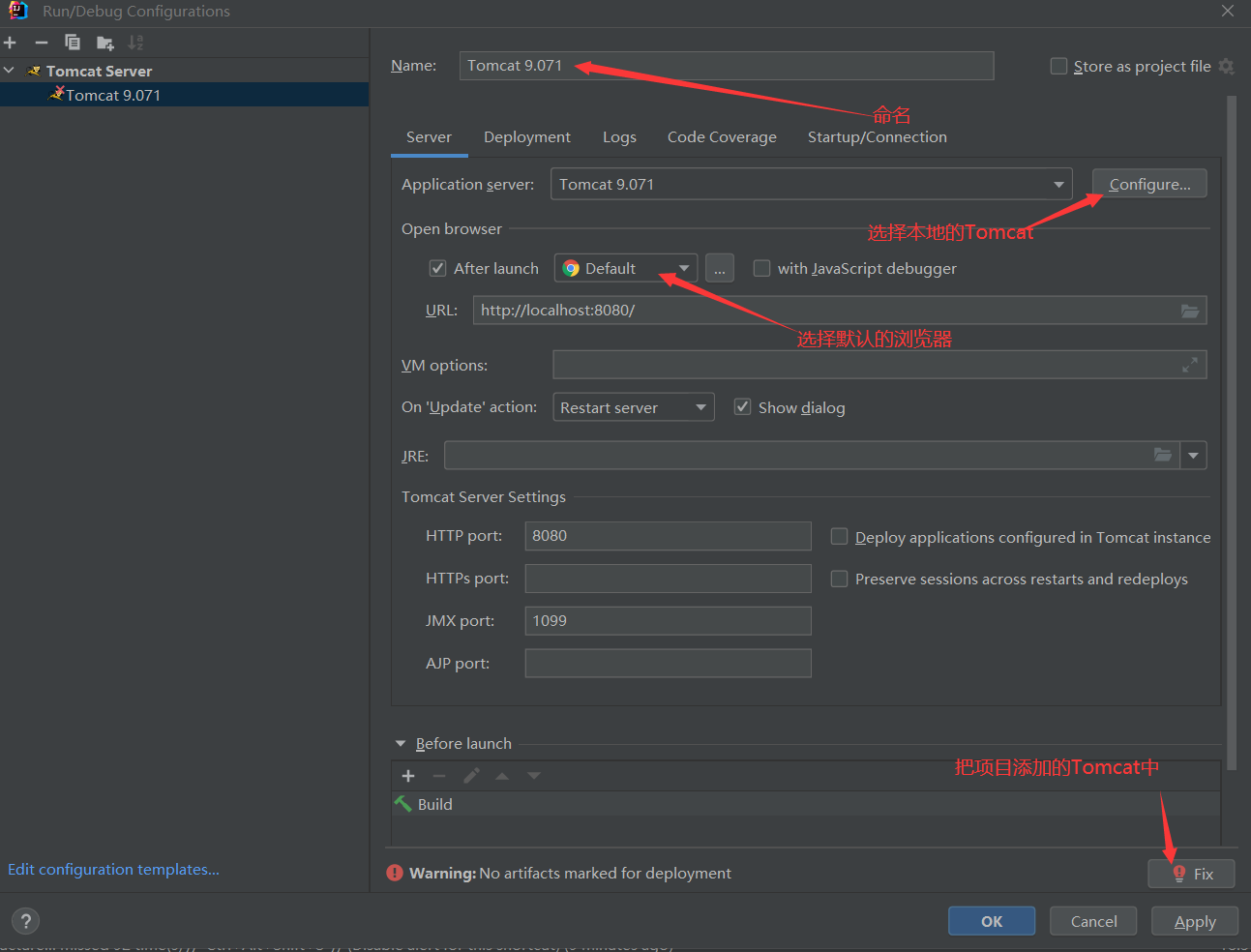Add a Before launch task
The width and height of the screenshot is (1251, 952).
point(408,776)
